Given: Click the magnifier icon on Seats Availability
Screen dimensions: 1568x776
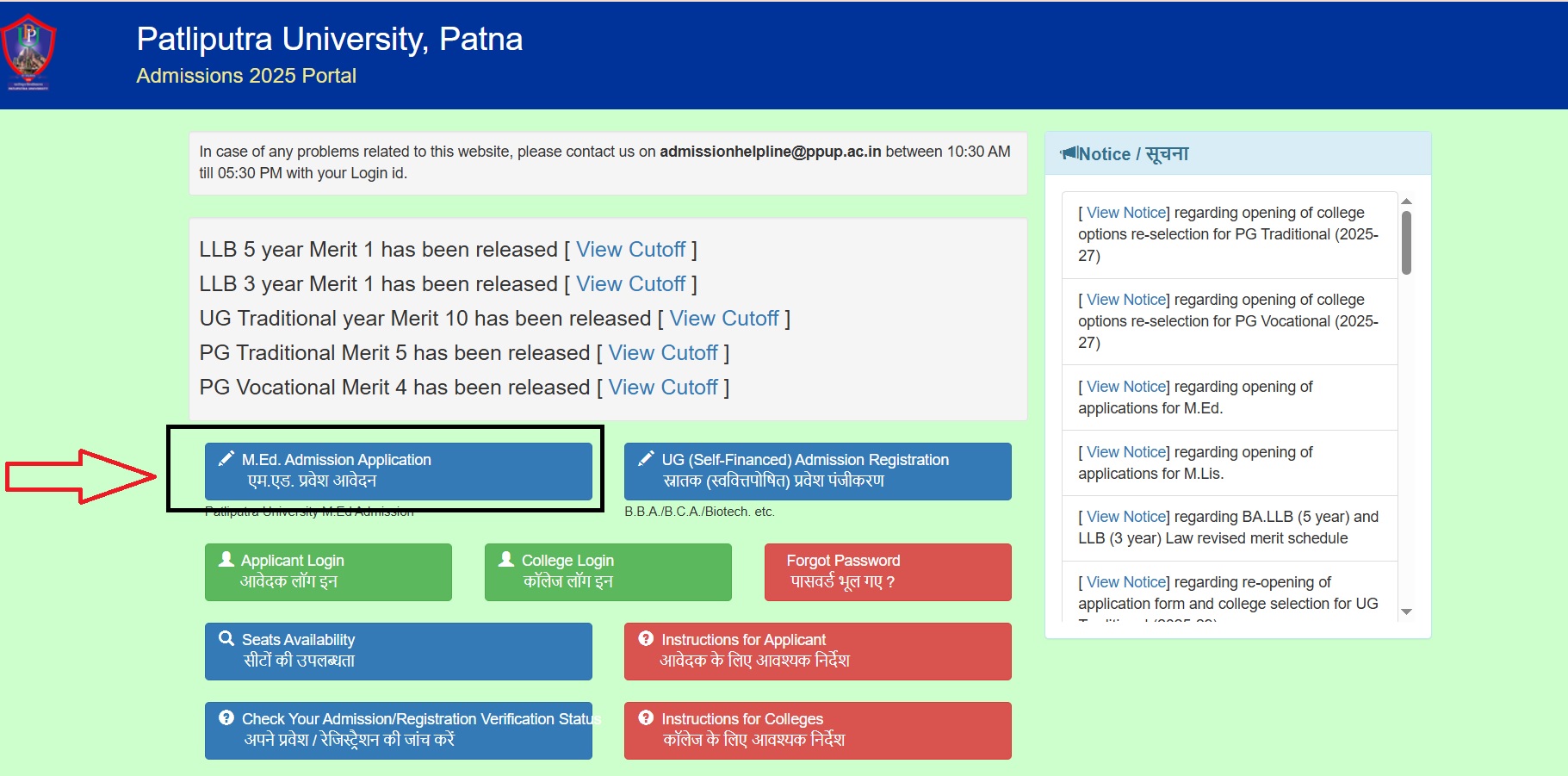Looking at the screenshot, I should pyautogui.click(x=226, y=638).
